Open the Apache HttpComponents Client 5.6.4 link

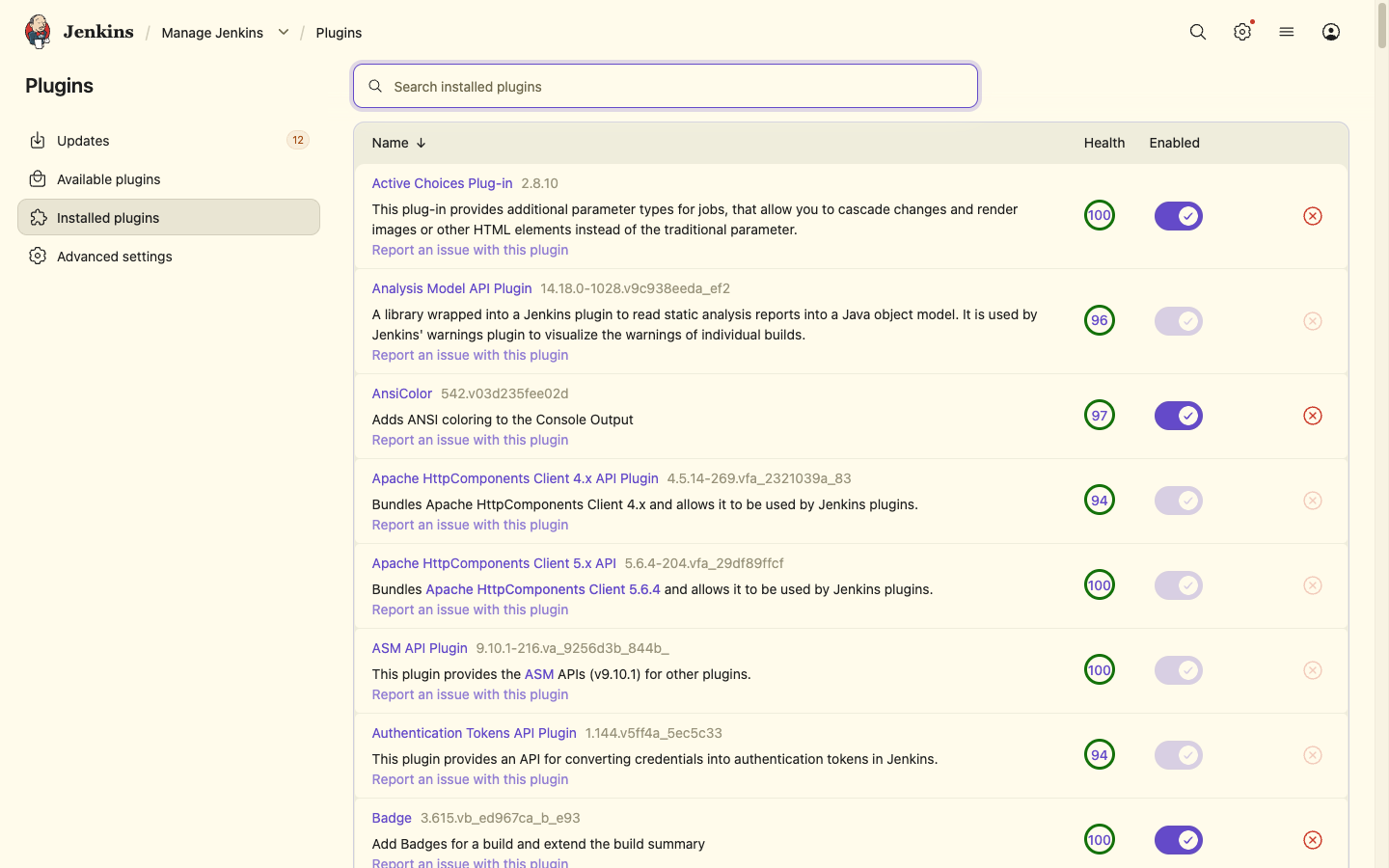pyautogui.click(x=543, y=589)
